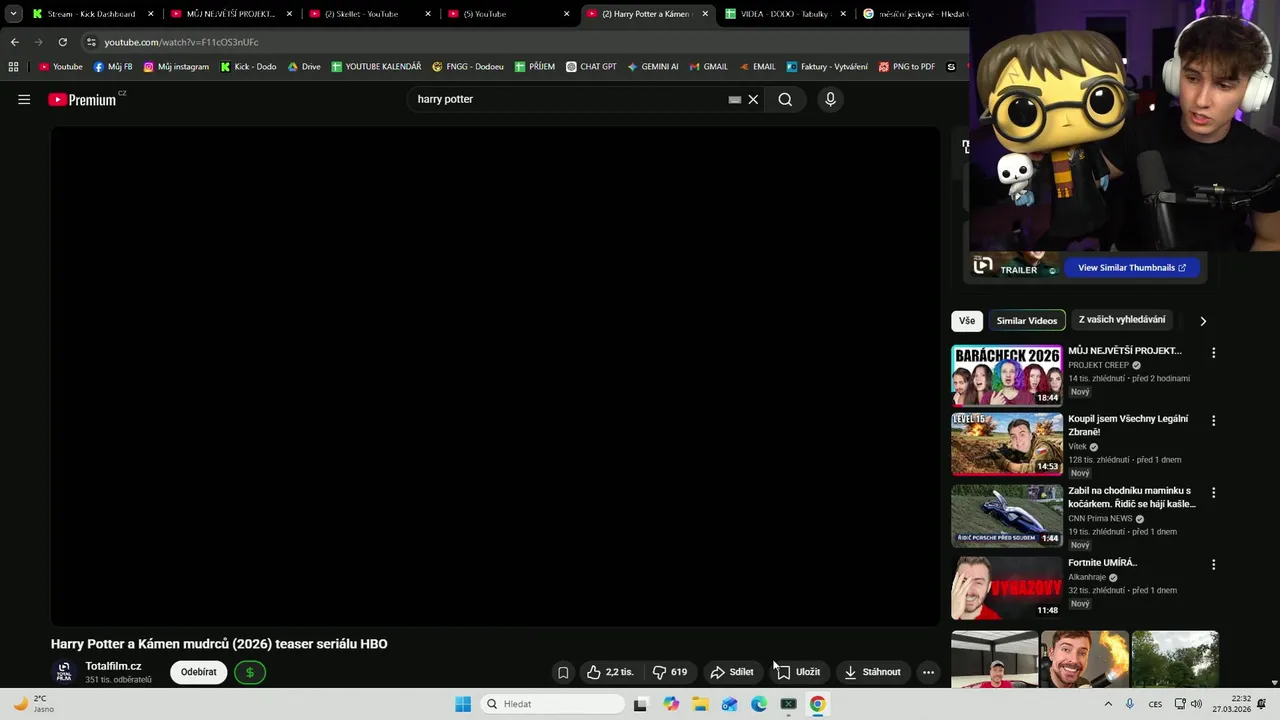Open the YouTube hamburger guide menu
Image resolution: width=1280 pixels, height=720 pixels.
click(x=24, y=99)
